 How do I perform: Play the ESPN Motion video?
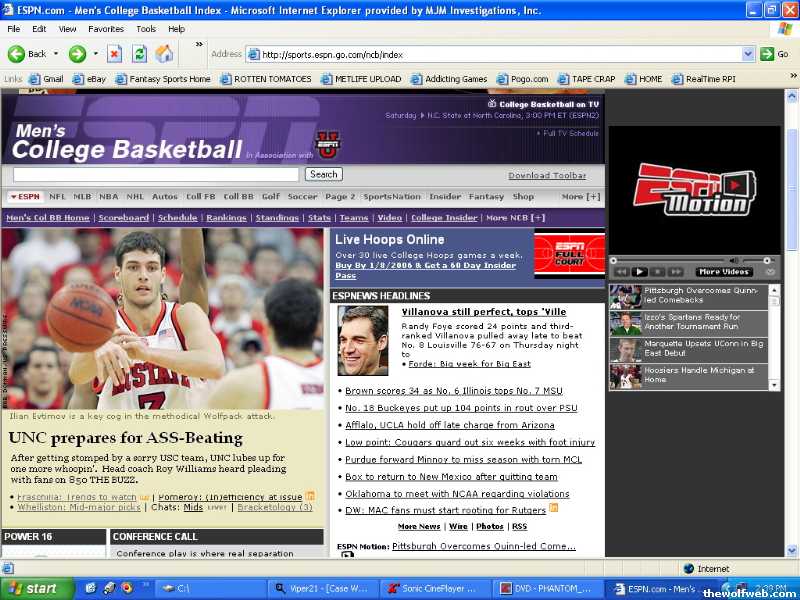640,272
